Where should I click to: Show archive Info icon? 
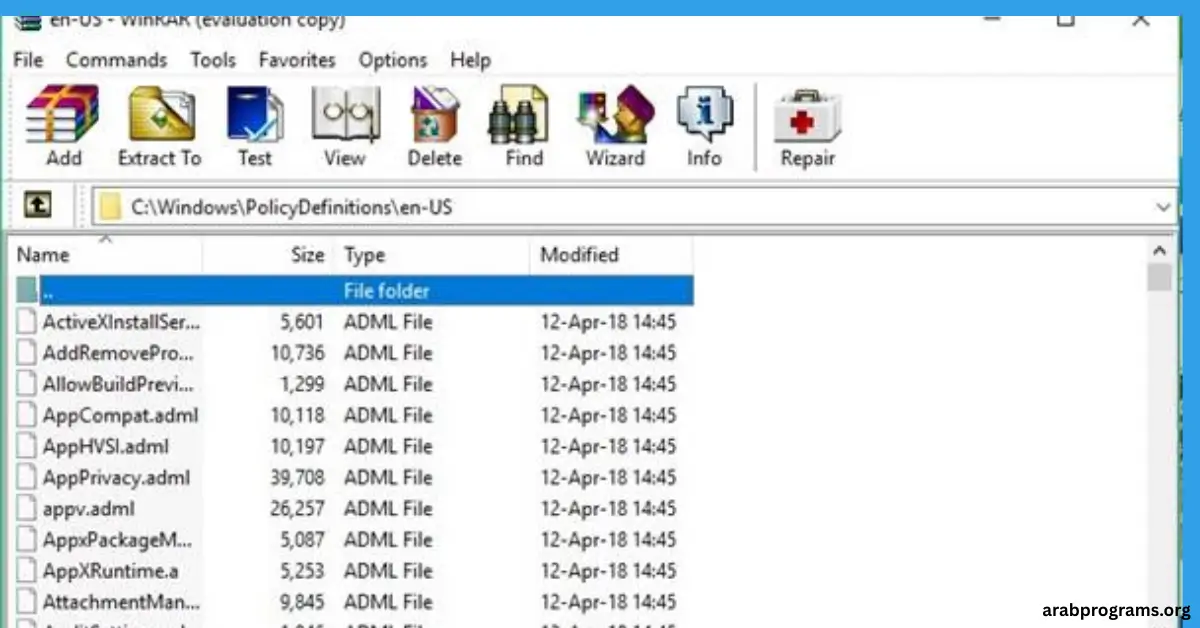coord(704,115)
